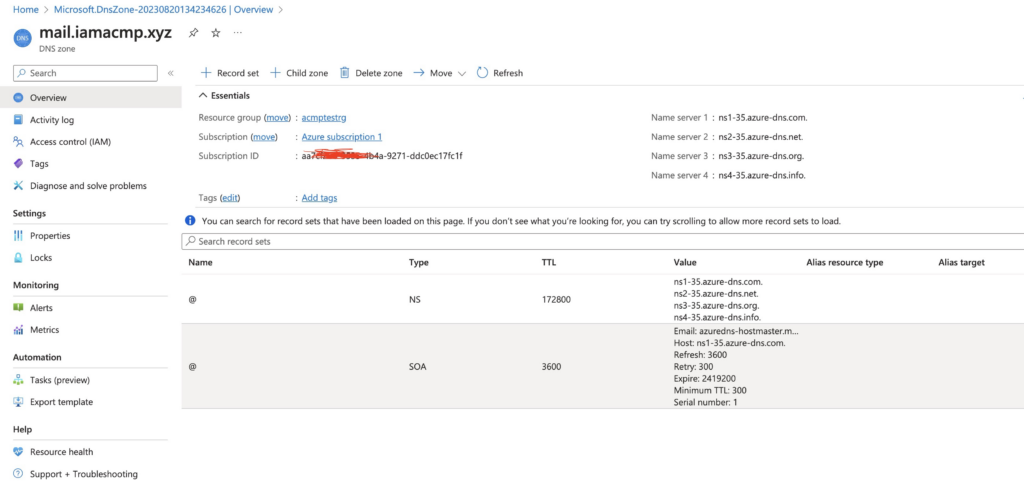Click edit link next to Tags
This screenshot has width=1024, height=494.
[x=230, y=198]
